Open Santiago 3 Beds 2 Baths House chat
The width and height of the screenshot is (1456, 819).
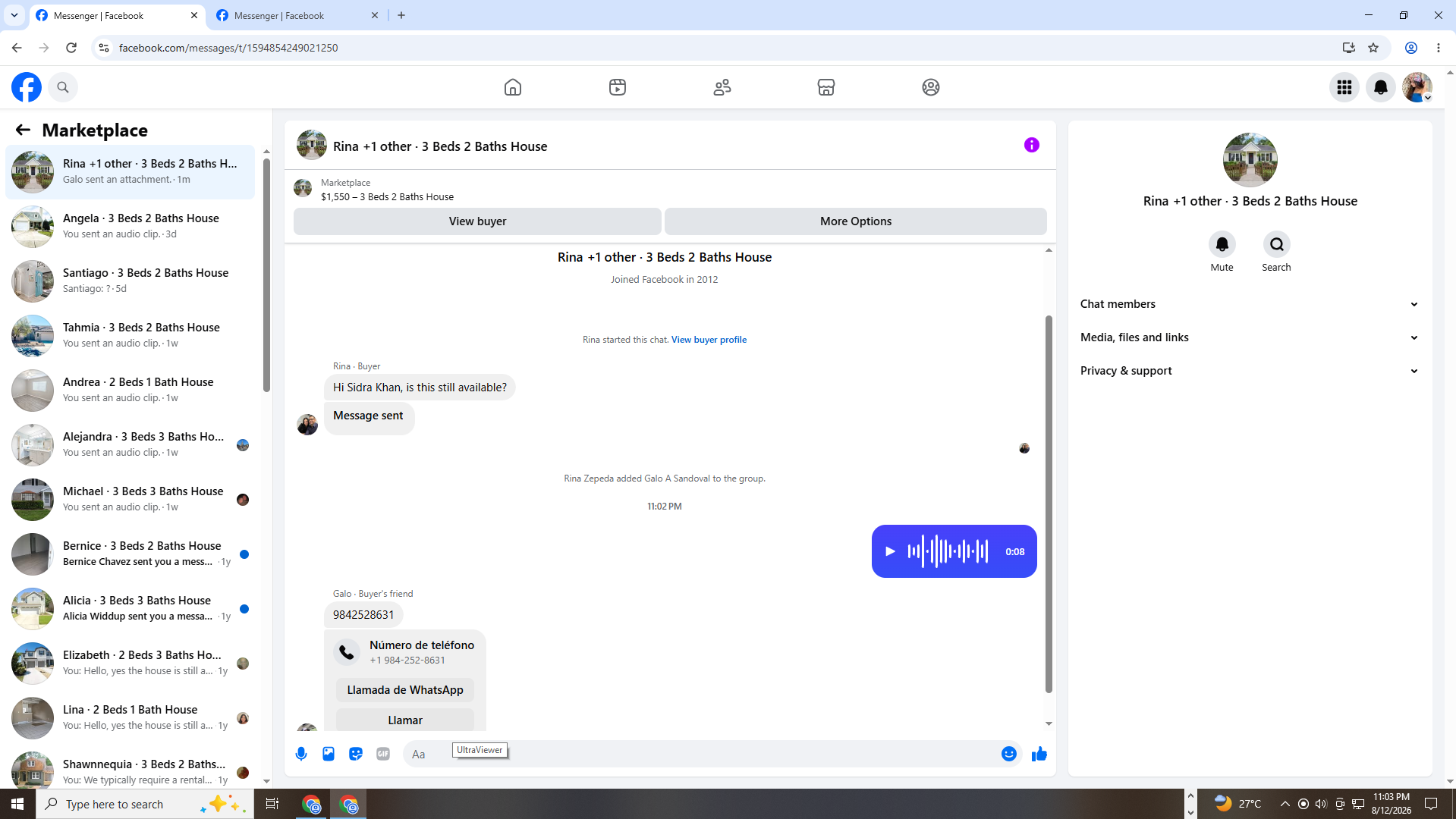(x=131, y=281)
